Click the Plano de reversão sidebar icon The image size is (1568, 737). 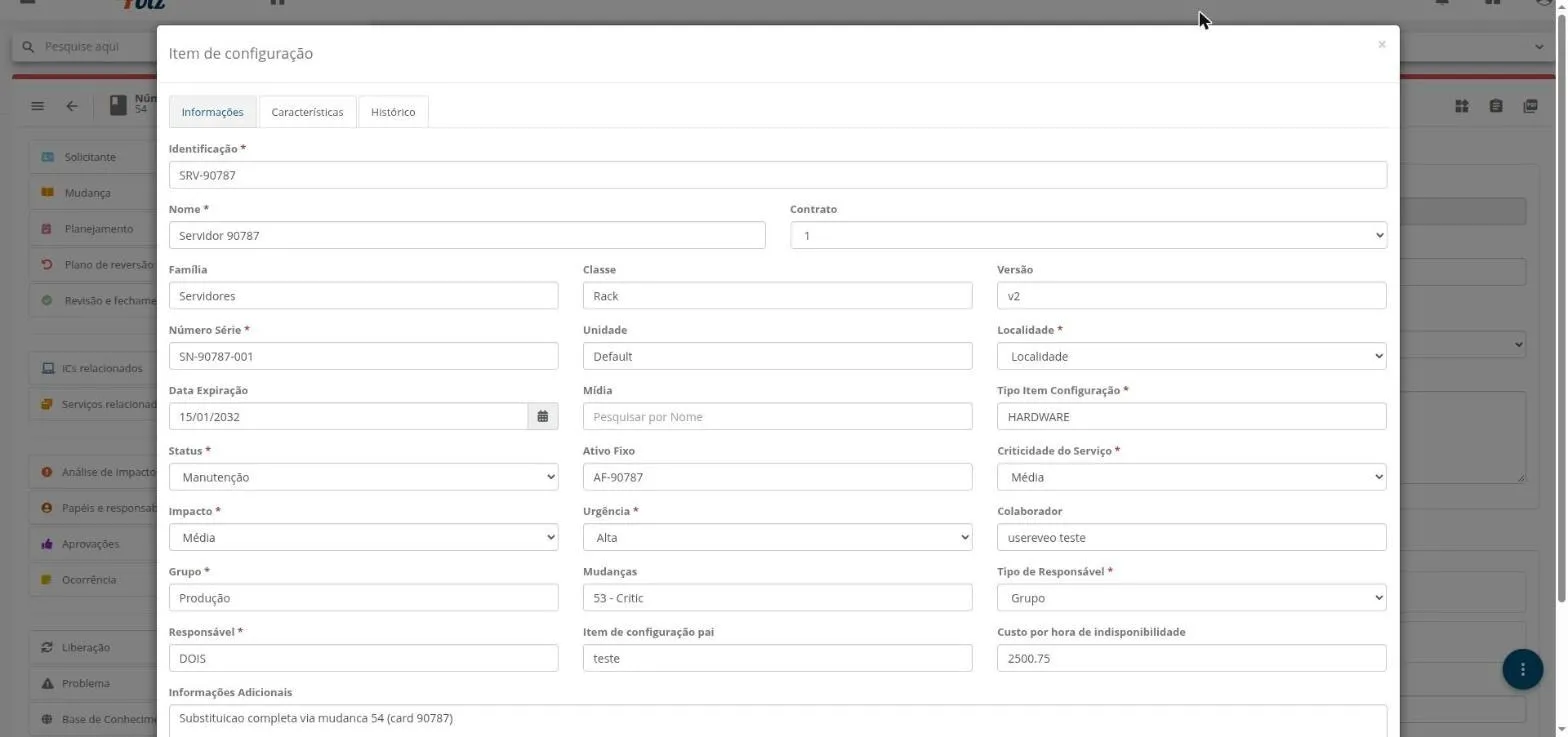47,265
